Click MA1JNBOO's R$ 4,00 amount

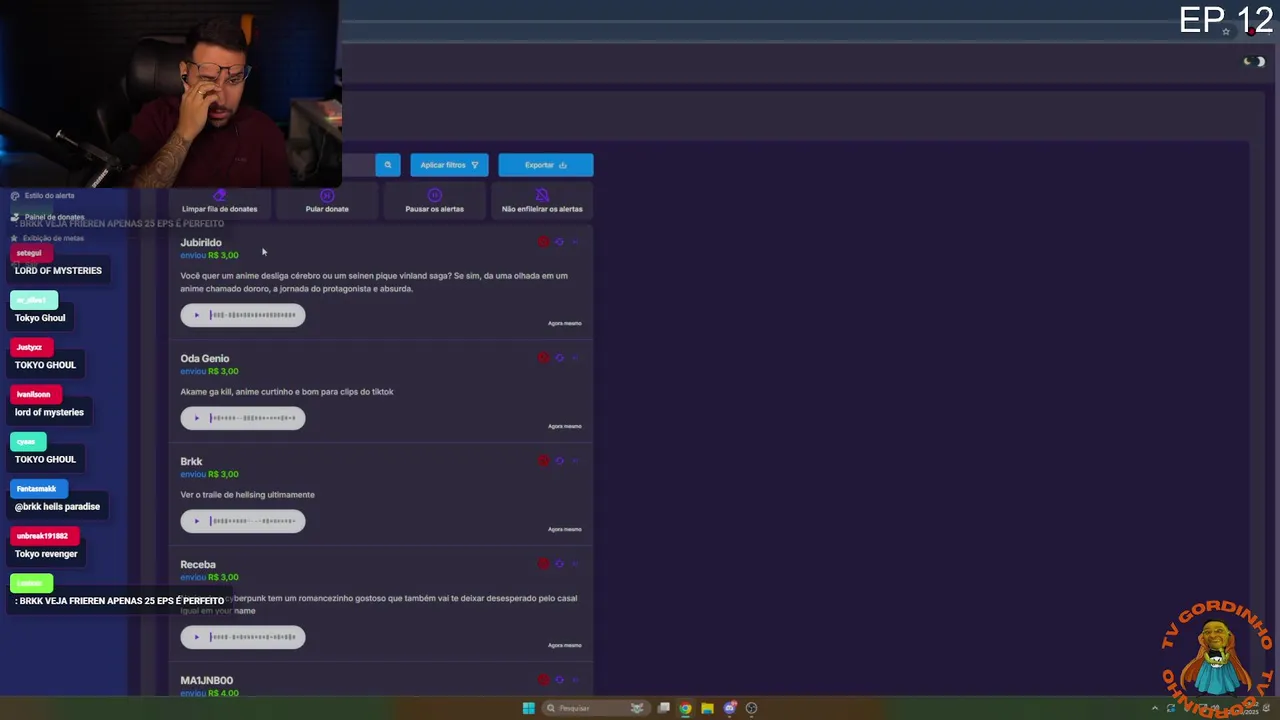[x=223, y=693]
